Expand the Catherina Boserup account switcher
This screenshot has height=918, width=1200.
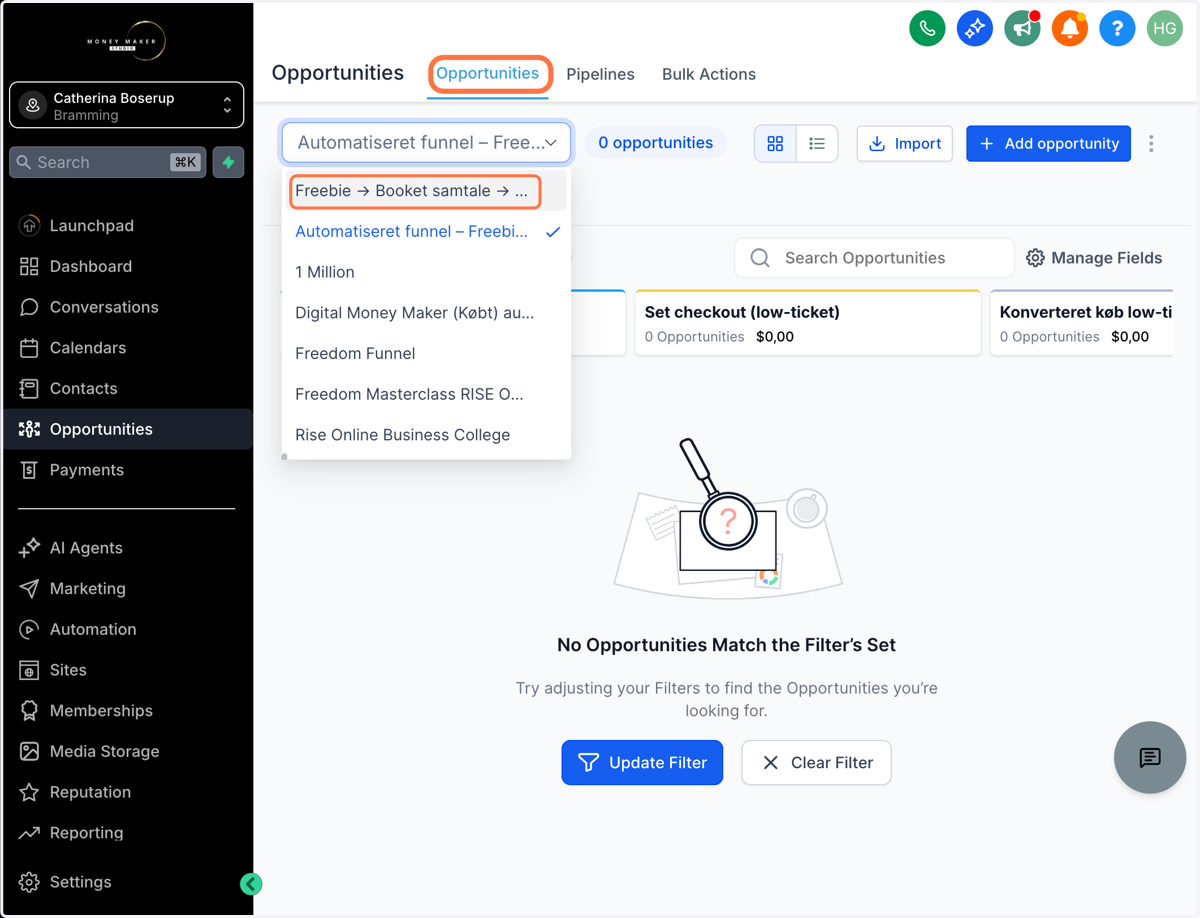pyautogui.click(x=127, y=105)
